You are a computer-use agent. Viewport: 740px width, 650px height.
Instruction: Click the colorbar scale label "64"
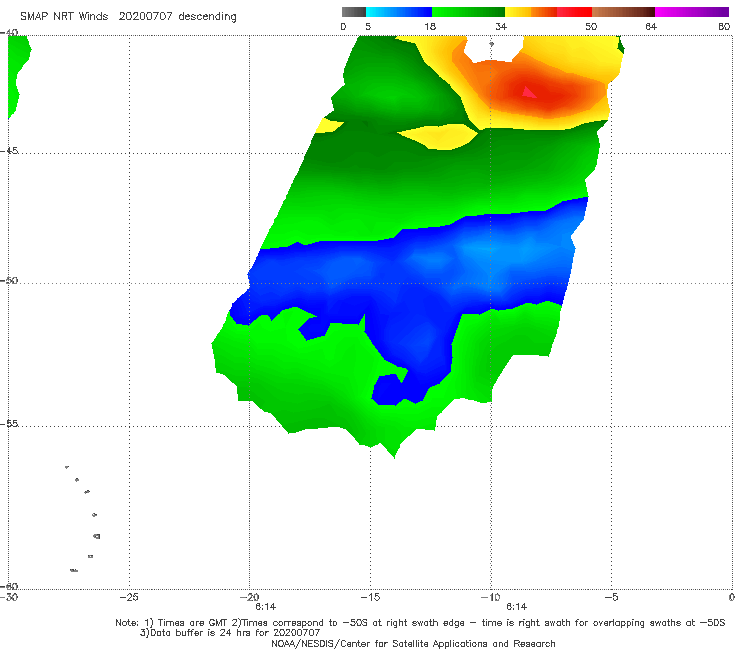[651, 26]
